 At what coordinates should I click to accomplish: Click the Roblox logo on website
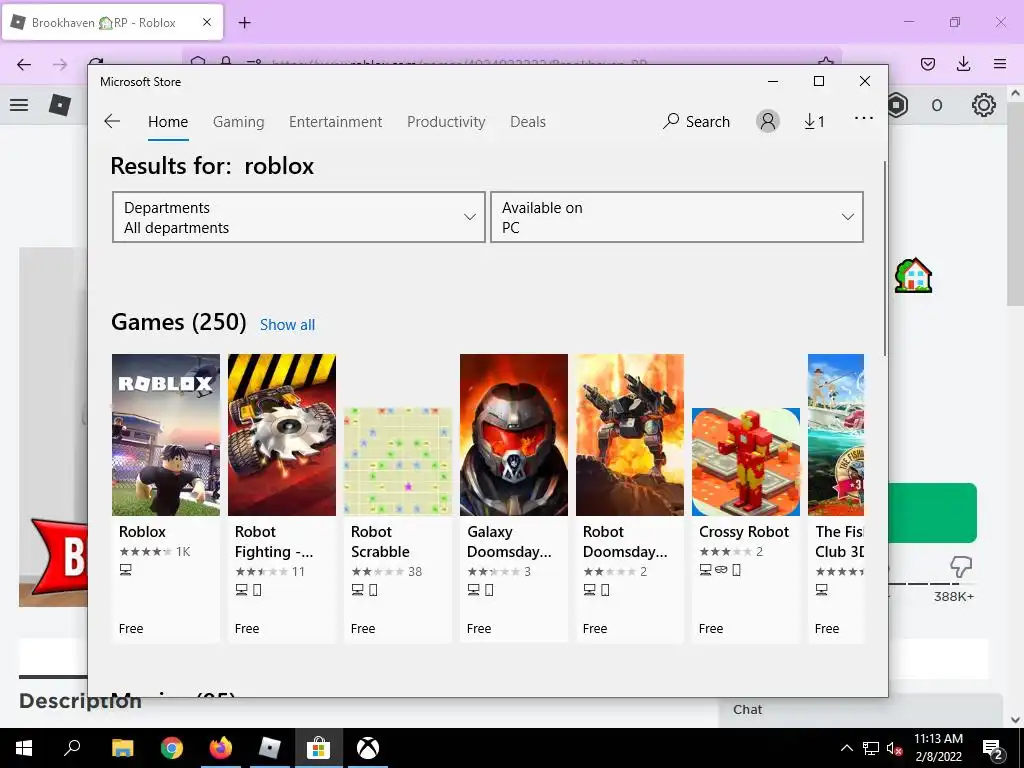click(60, 104)
